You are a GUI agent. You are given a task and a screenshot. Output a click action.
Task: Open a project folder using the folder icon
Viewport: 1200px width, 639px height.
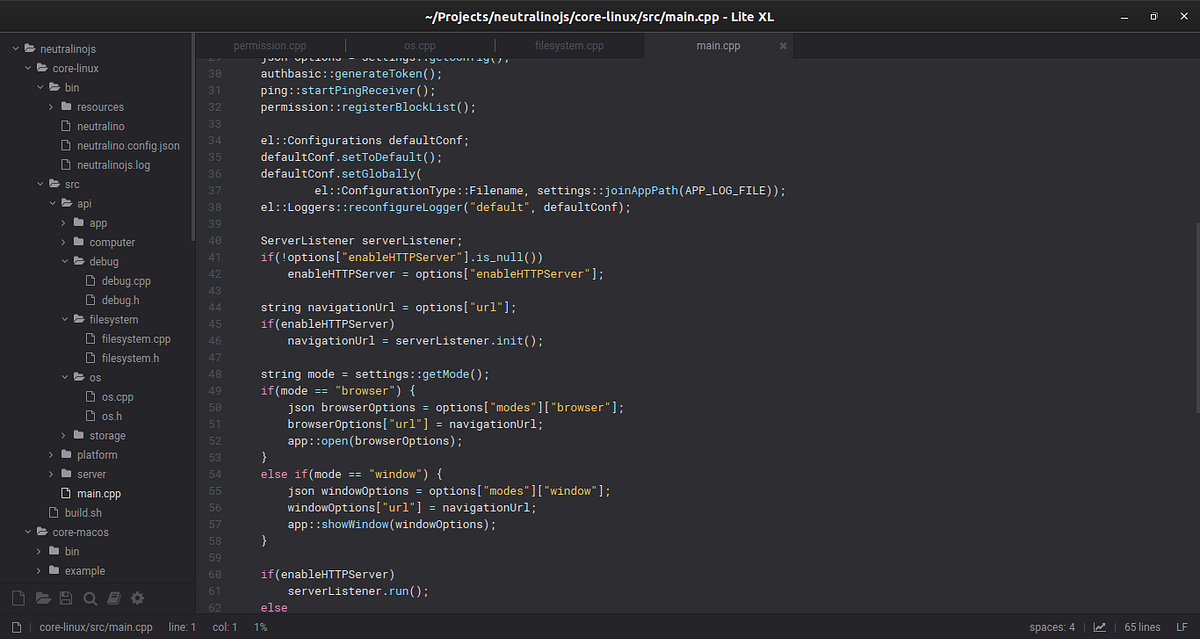[x=42, y=597]
